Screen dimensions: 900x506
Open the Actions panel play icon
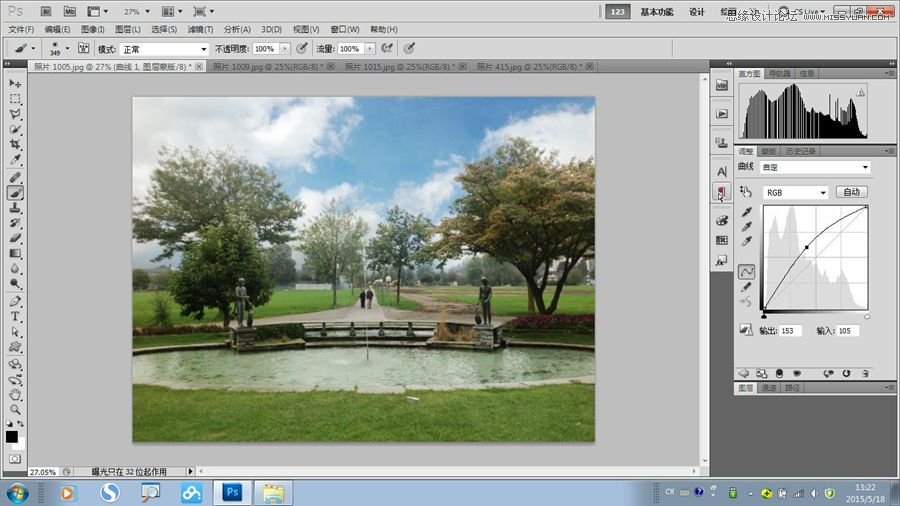tap(722, 114)
